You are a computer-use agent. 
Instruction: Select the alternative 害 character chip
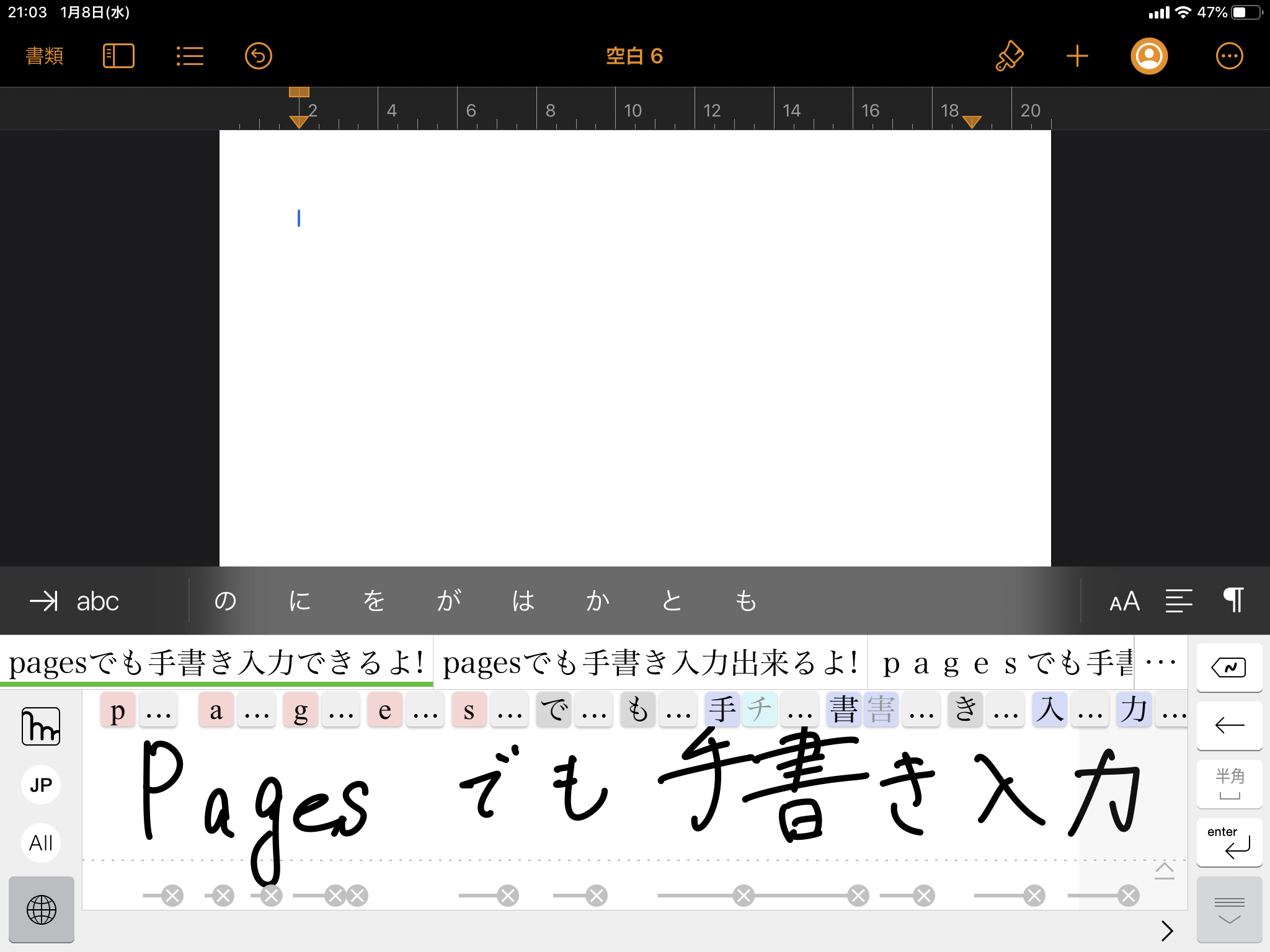pos(881,710)
